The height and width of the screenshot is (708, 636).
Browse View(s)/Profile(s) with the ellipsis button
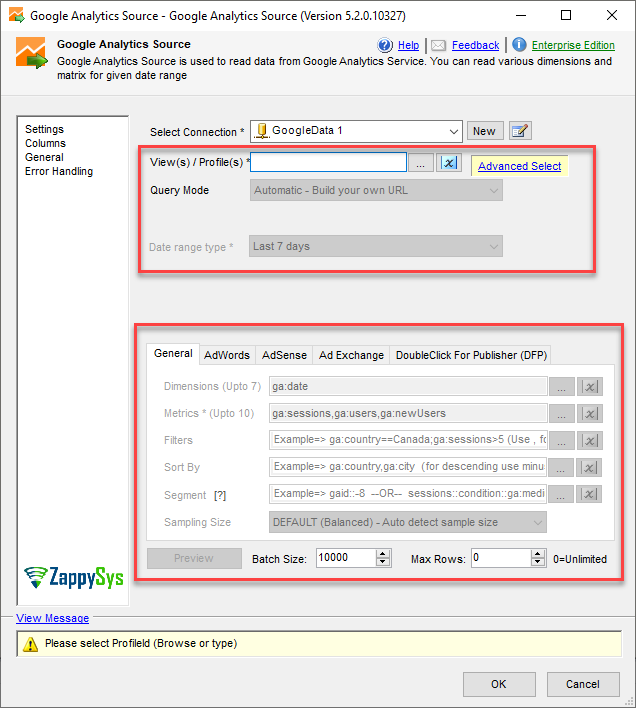pos(421,163)
